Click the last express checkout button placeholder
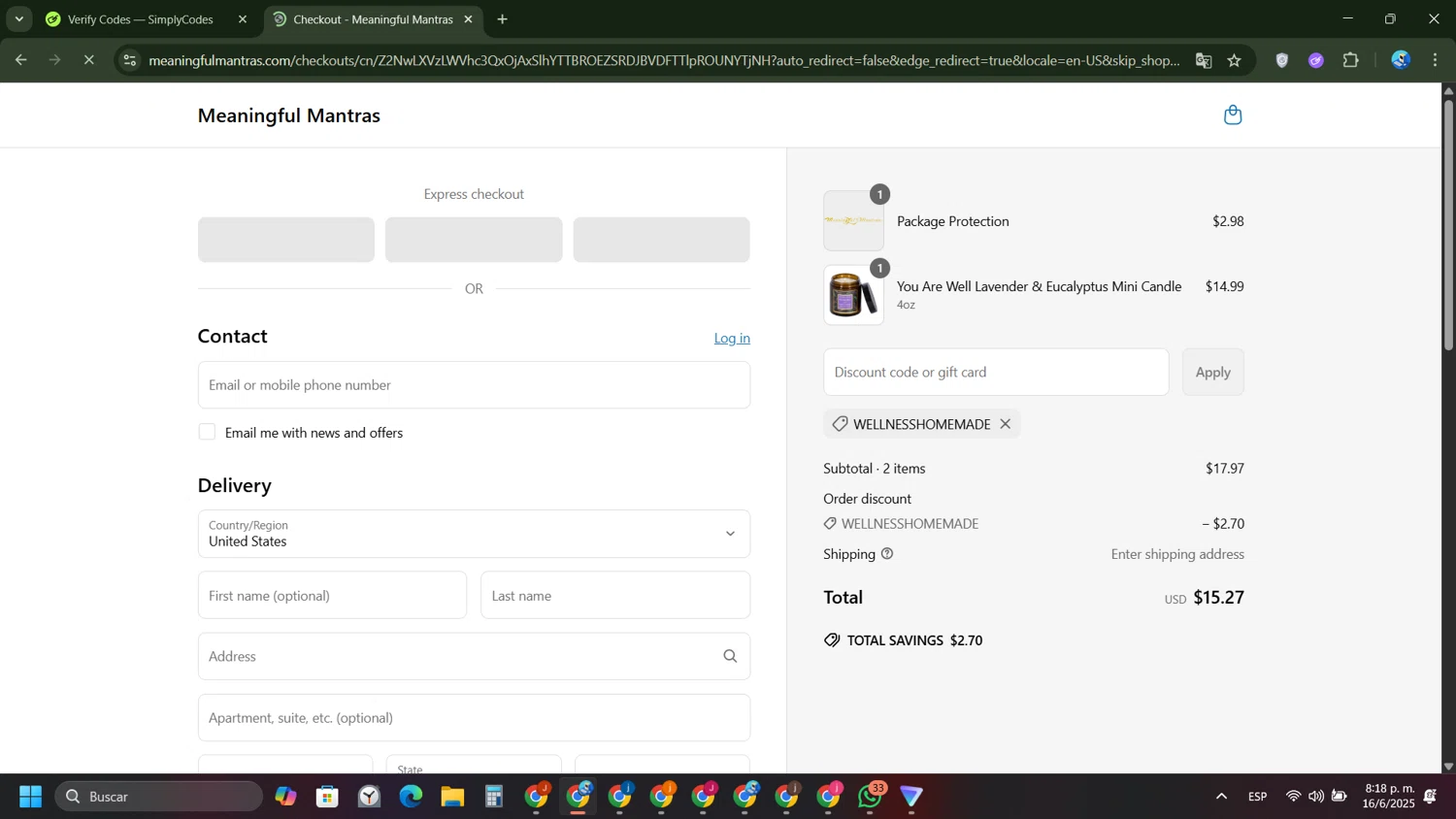The image size is (1456, 819). tap(661, 240)
